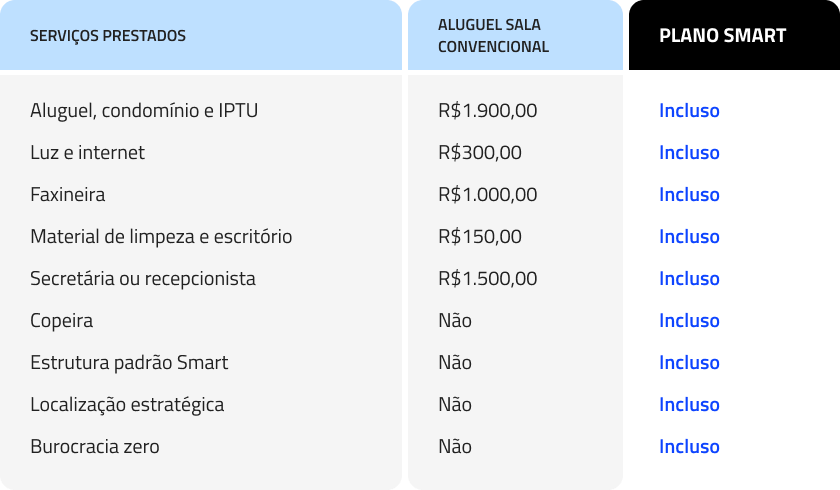Image resolution: width=840 pixels, height=490 pixels.
Task: Click the R$150,00 price
Action: (479, 237)
